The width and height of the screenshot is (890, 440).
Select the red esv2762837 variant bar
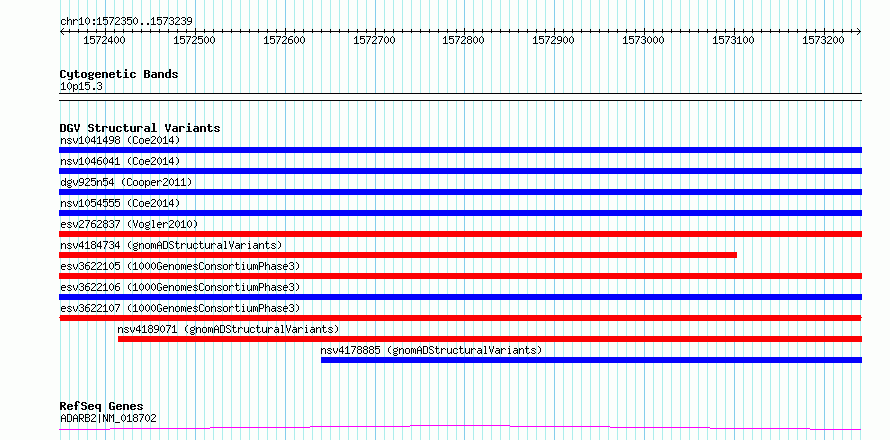(x=460, y=234)
